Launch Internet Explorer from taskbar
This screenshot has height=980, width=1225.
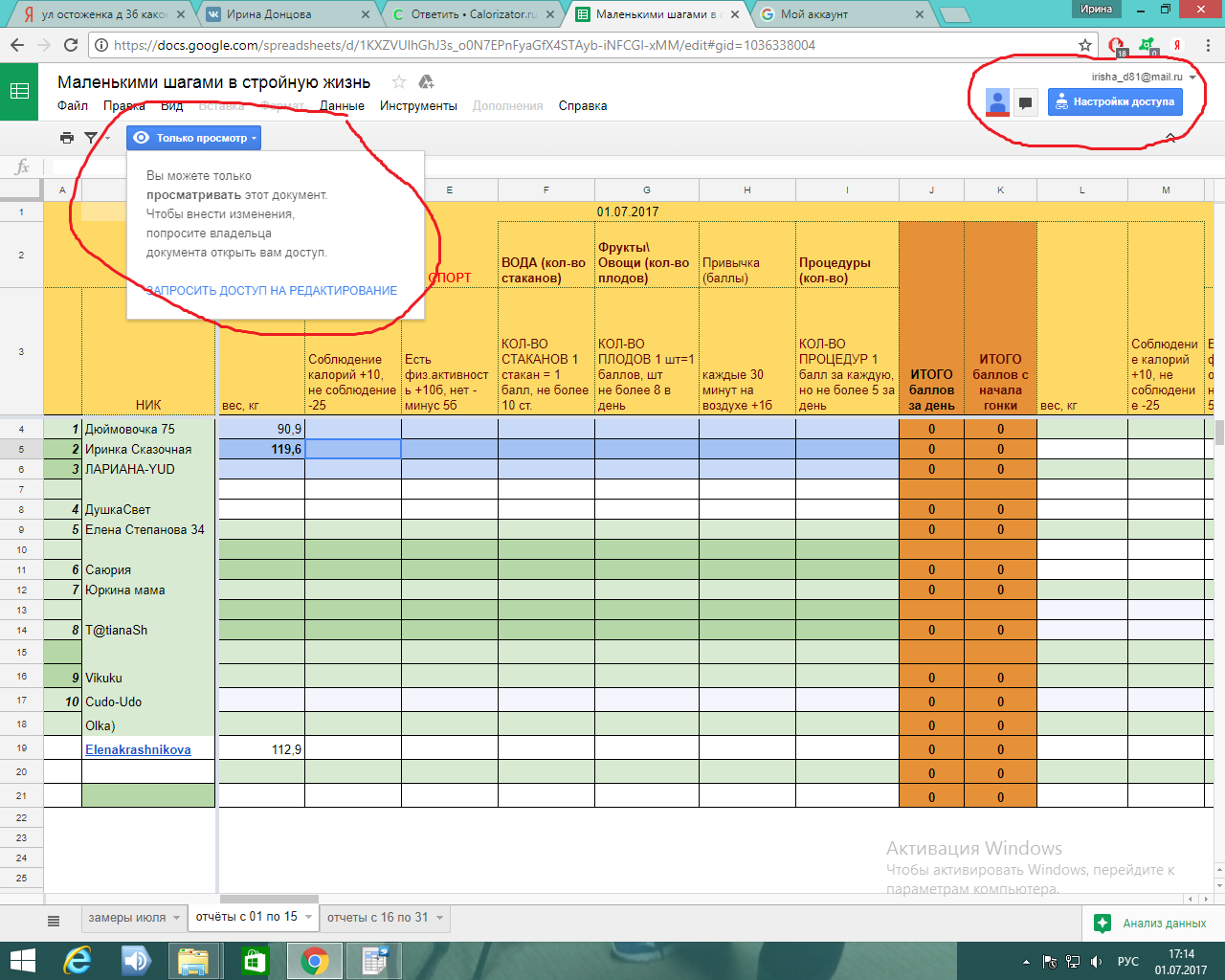click(x=77, y=961)
